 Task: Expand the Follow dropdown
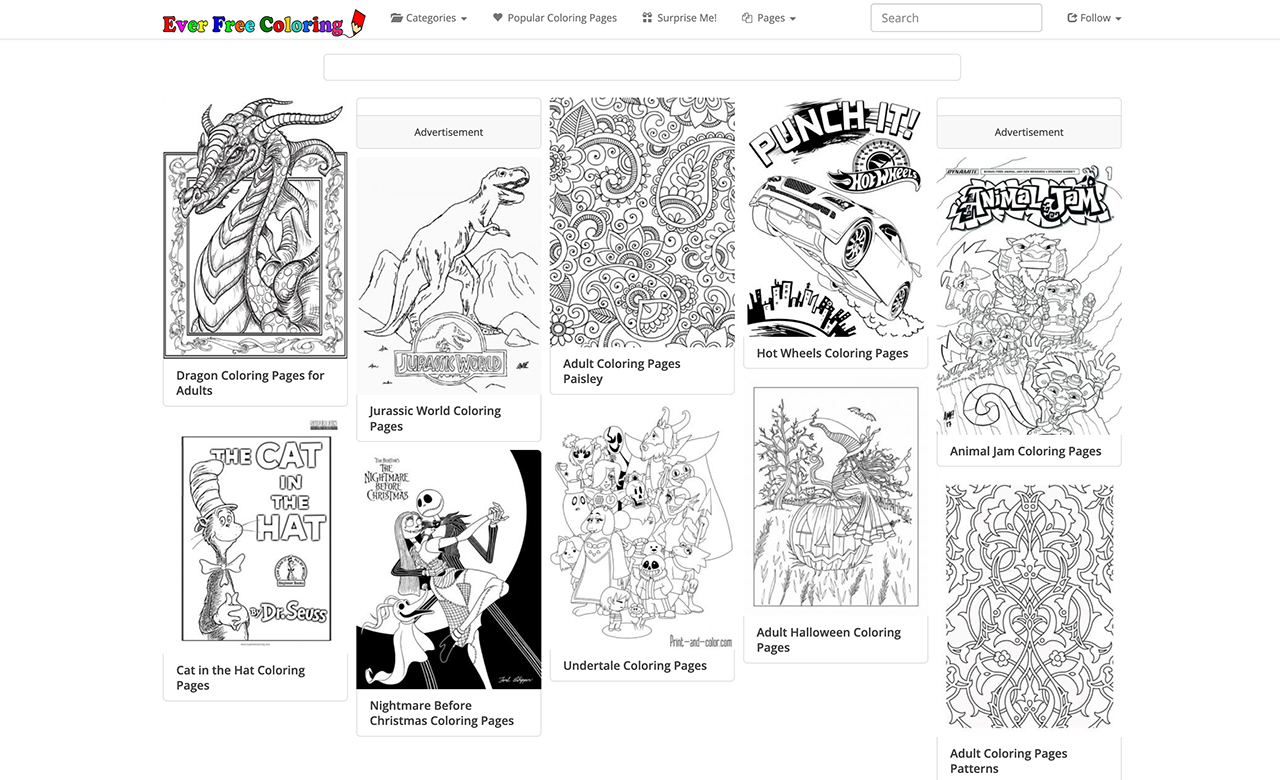[1094, 18]
